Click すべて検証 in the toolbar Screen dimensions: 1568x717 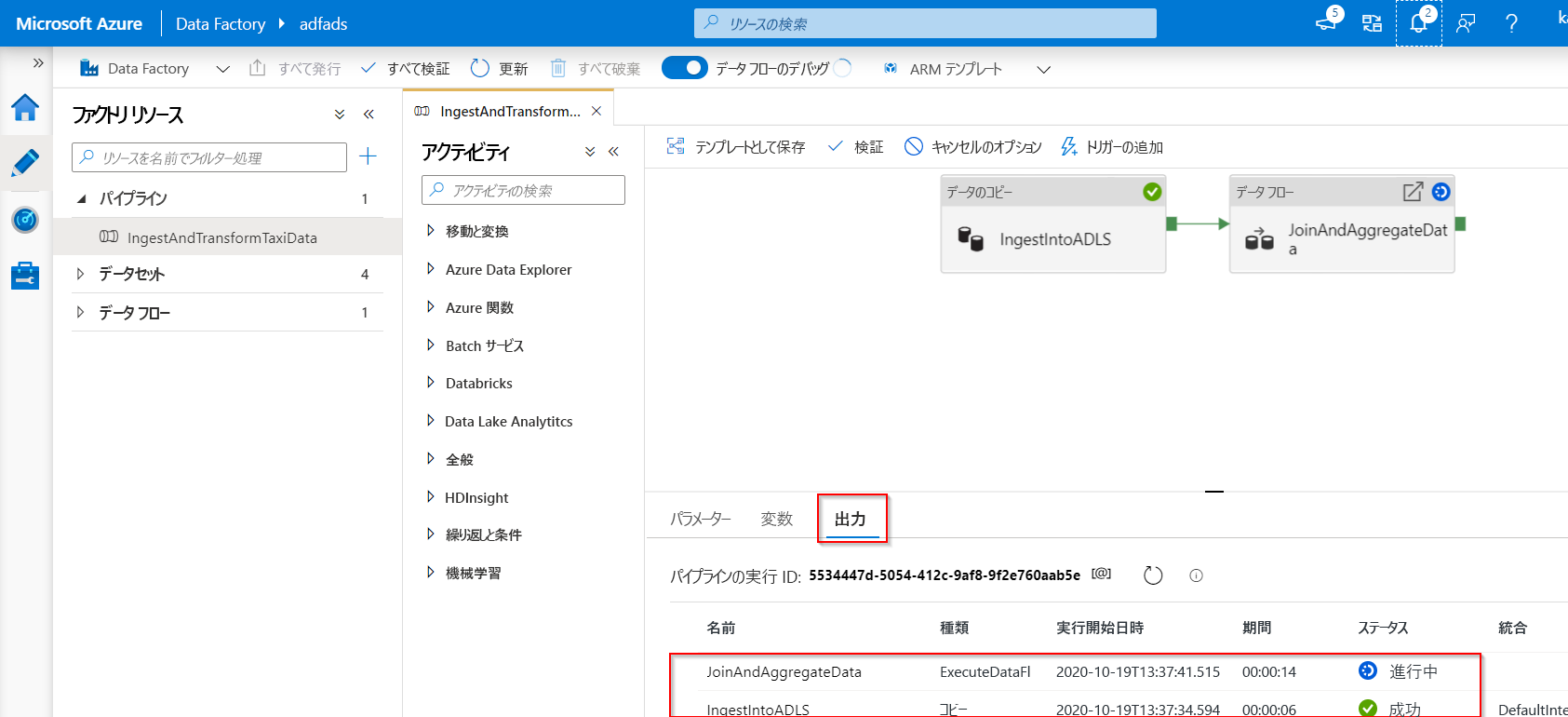coord(406,69)
